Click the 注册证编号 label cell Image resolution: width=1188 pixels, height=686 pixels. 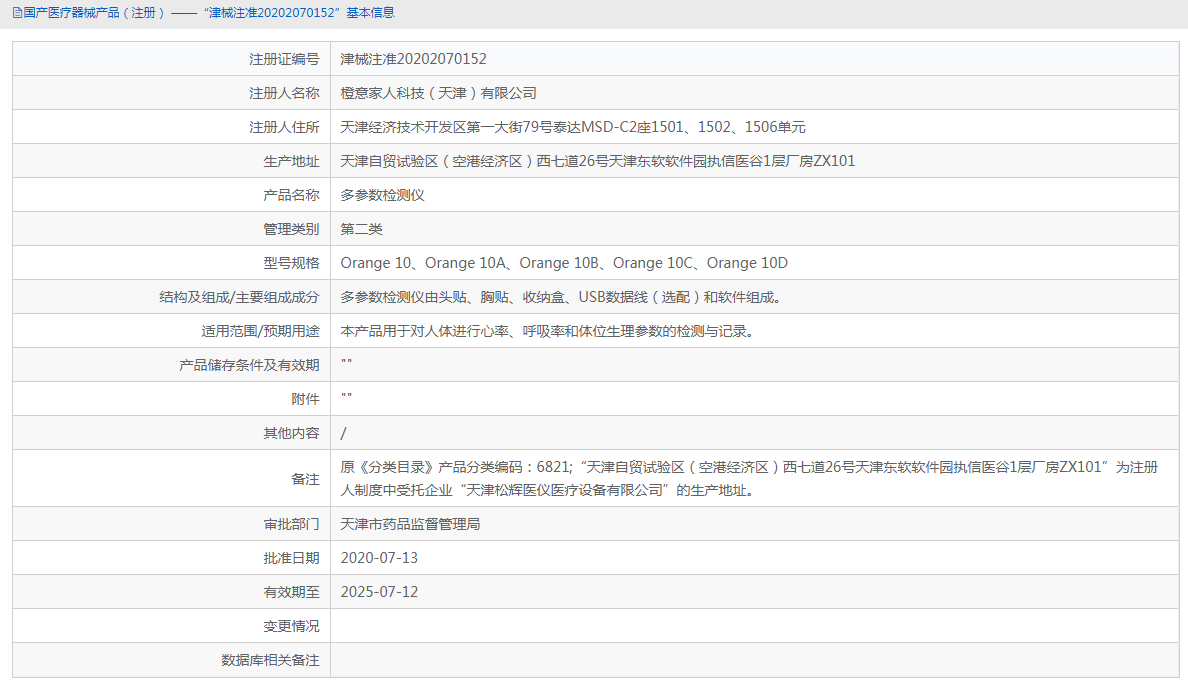[x=284, y=59]
